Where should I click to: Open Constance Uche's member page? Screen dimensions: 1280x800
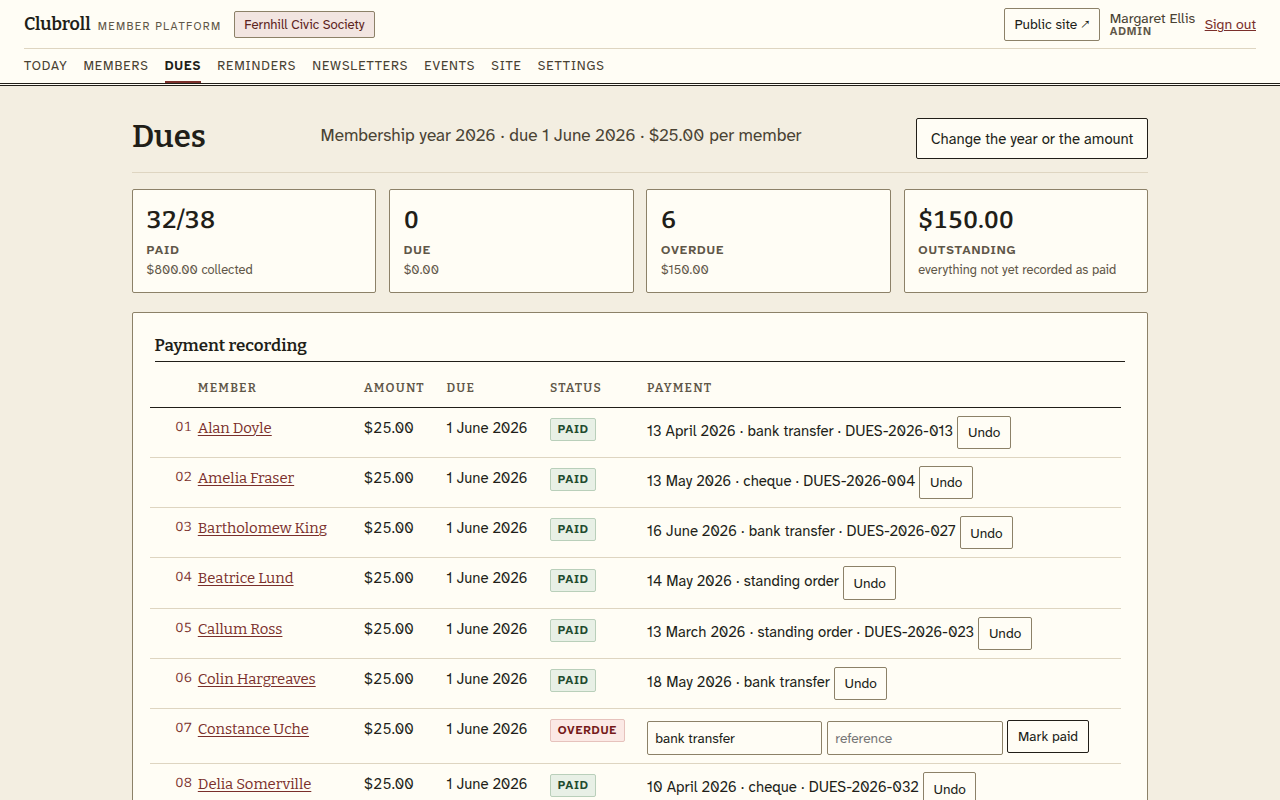coord(253,729)
